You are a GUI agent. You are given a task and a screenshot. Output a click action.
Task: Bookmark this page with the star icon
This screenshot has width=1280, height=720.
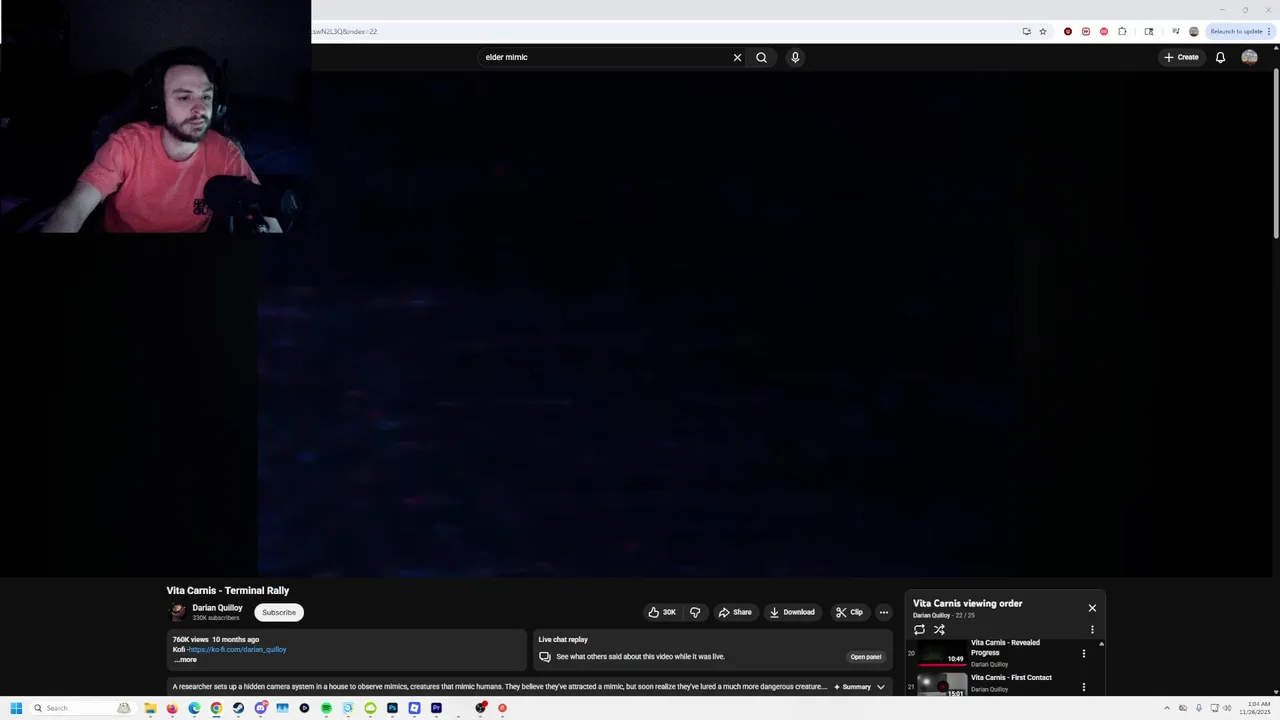click(1043, 31)
